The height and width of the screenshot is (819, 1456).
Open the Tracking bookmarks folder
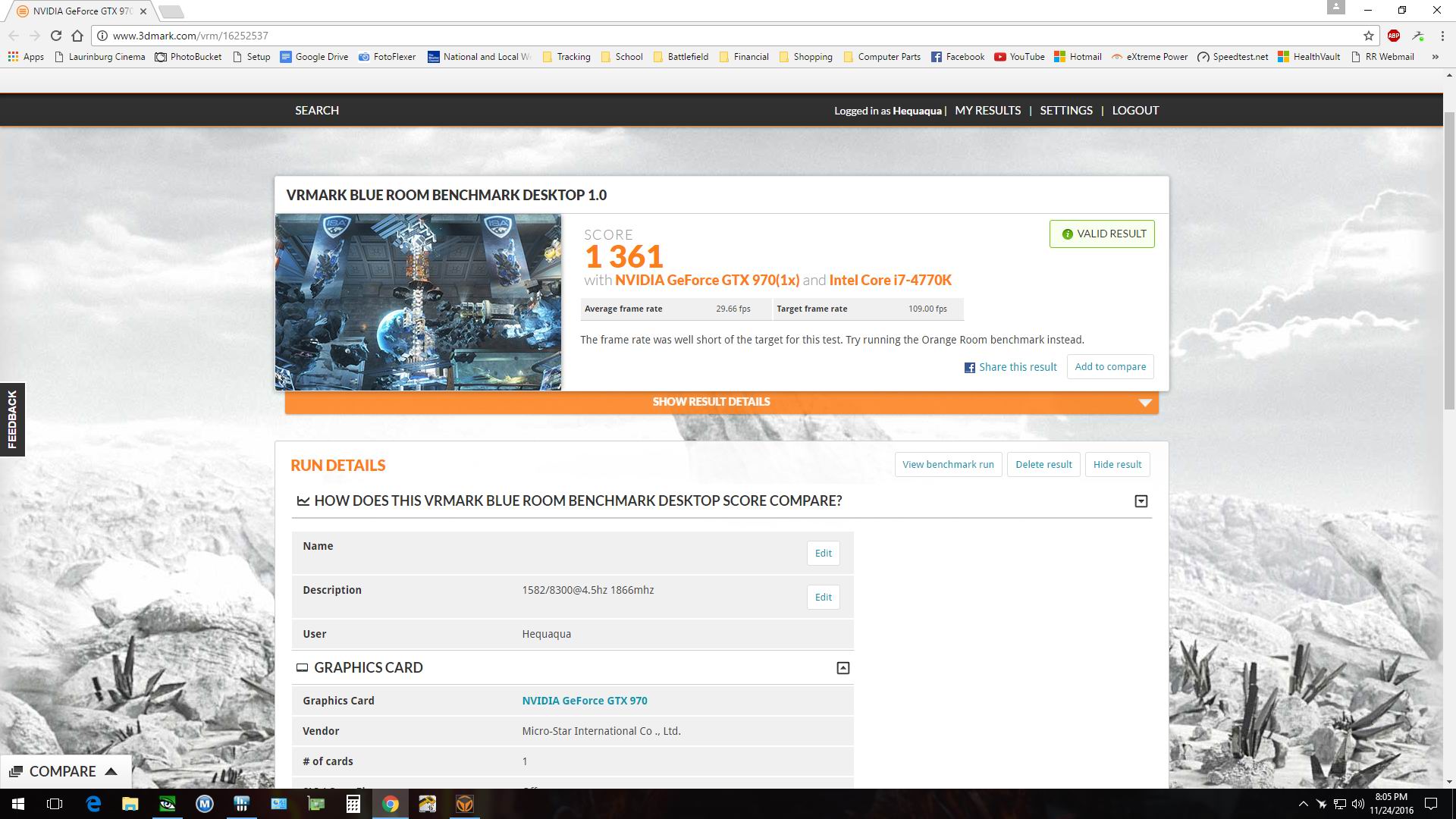click(x=566, y=57)
